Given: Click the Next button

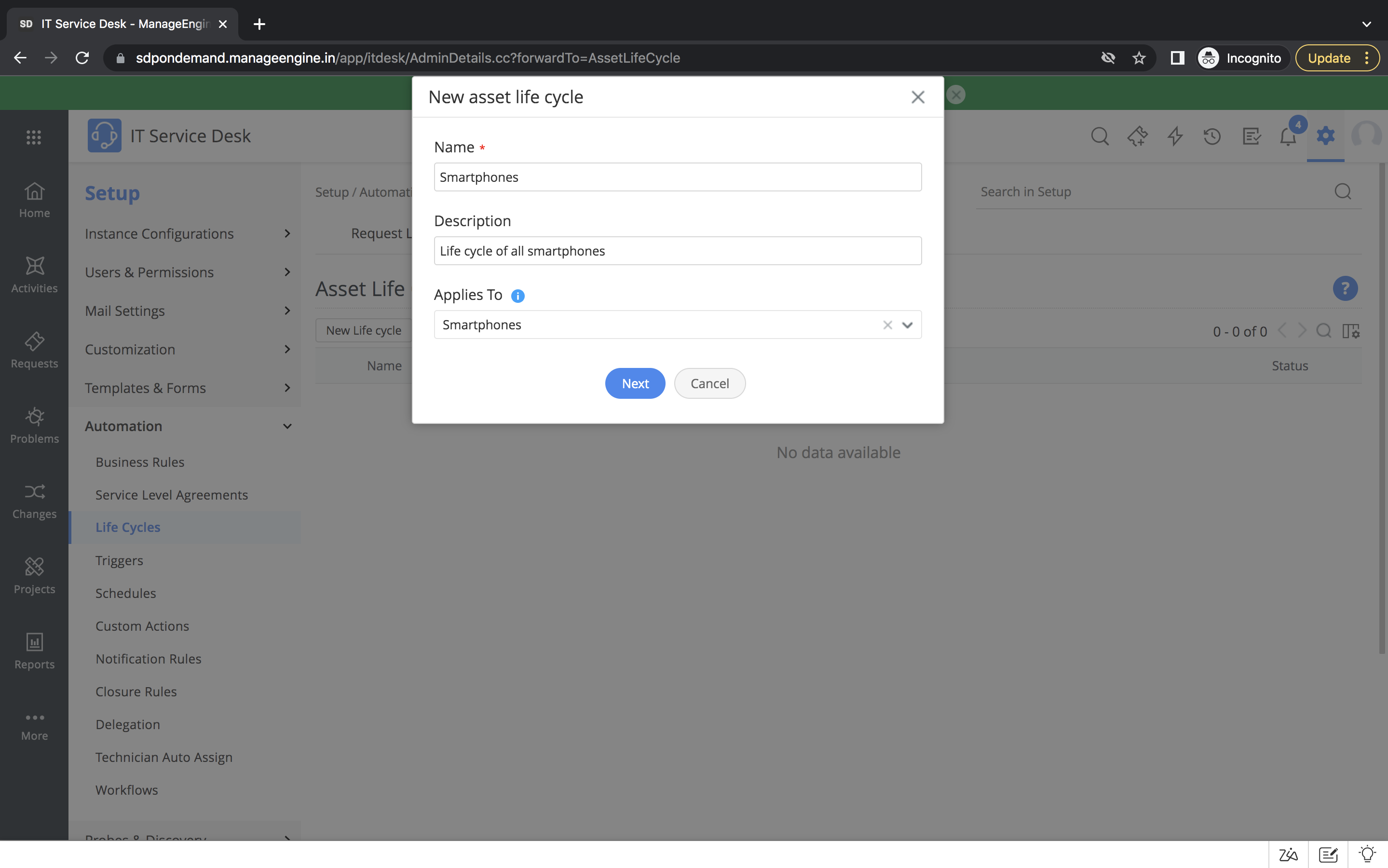Looking at the screenshot, I should 634,383.
